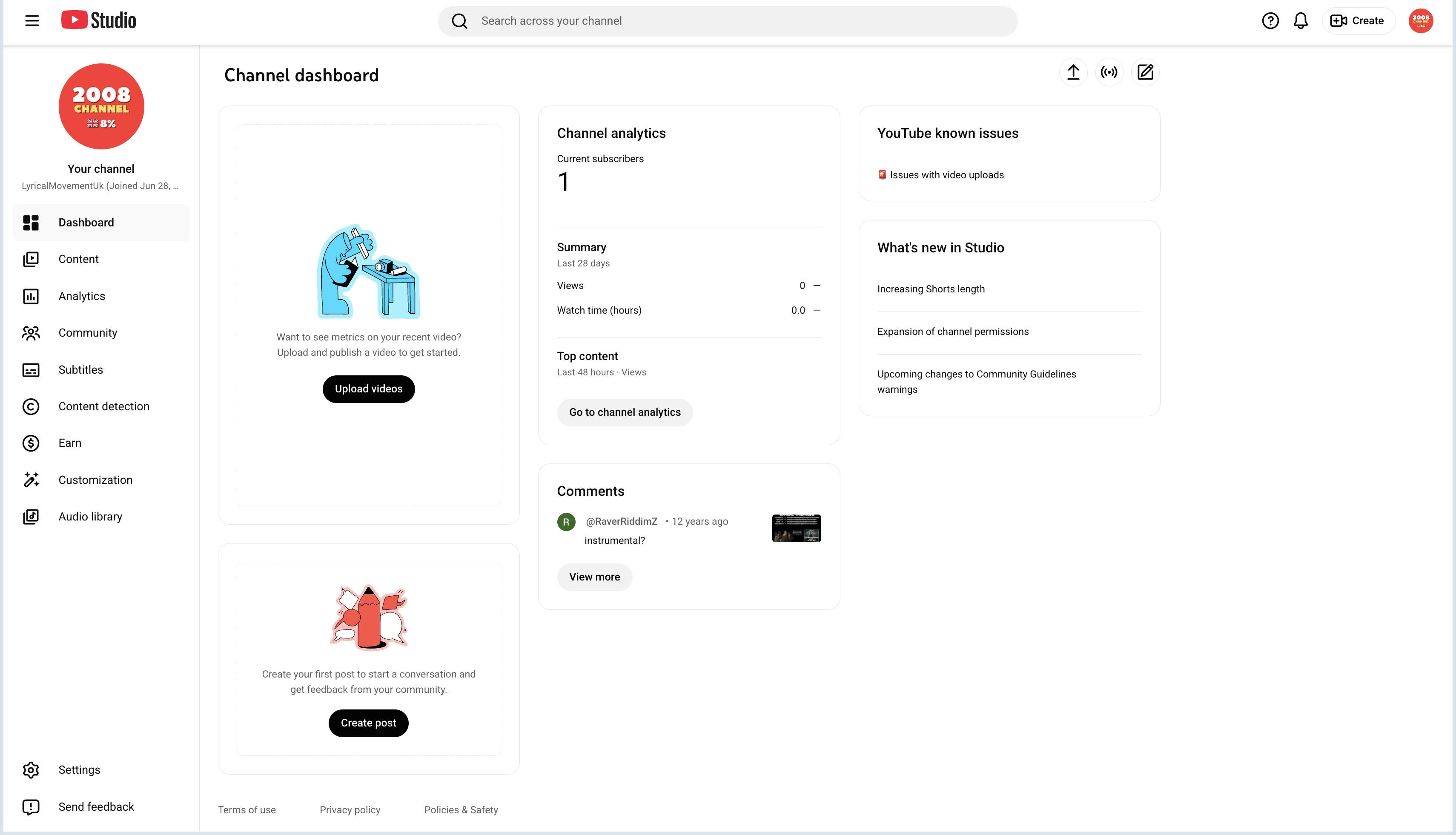Click the 'Top content' heading
The width and height of the screenshot is (1456, 835).
588,356
